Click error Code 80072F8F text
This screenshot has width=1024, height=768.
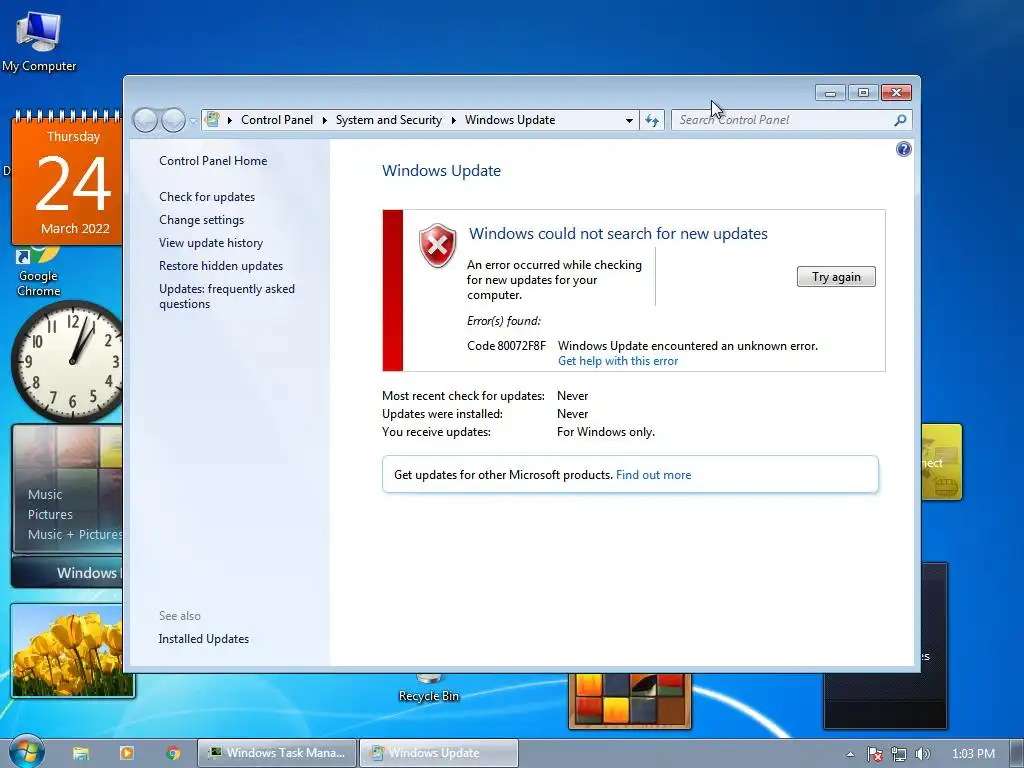(506, 345)
